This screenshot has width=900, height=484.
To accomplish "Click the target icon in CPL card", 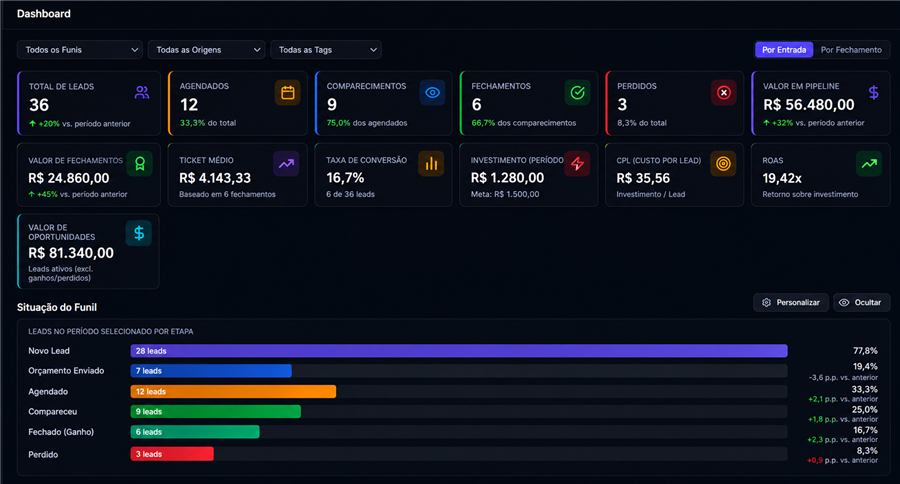I will 723,164.
